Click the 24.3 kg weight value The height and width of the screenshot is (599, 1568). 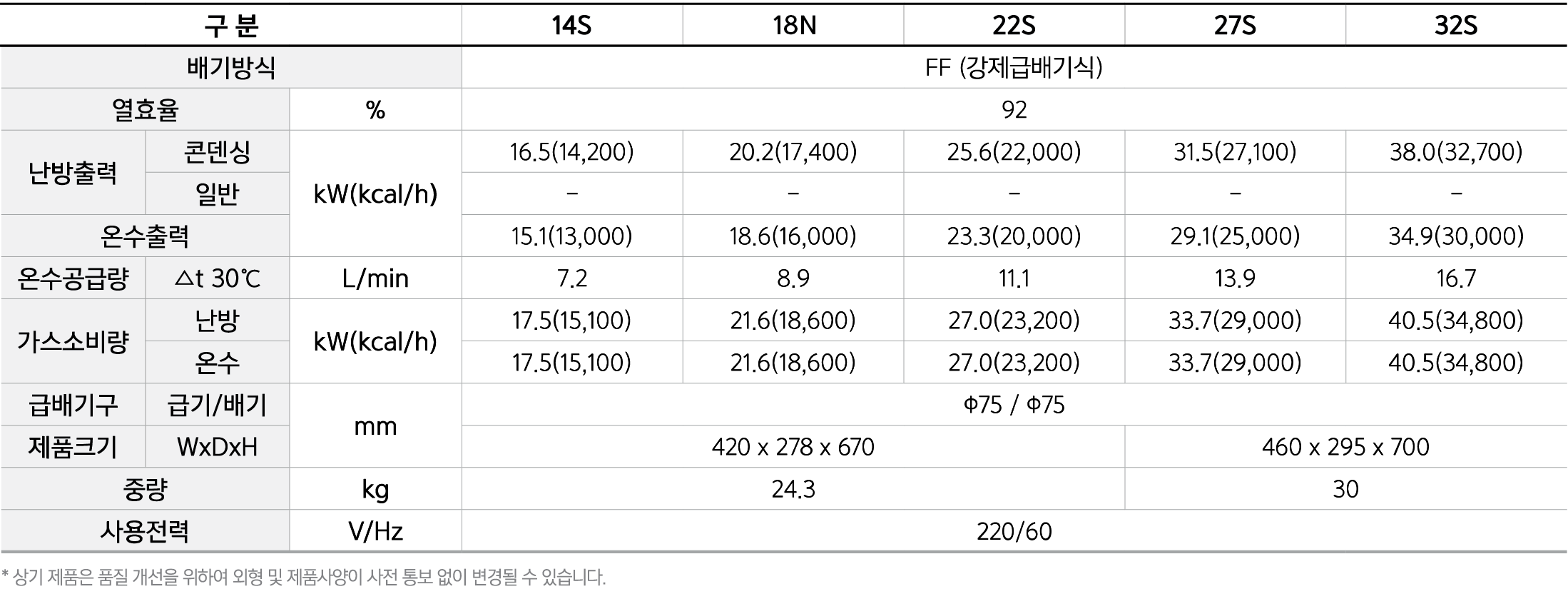coord(793,489)
